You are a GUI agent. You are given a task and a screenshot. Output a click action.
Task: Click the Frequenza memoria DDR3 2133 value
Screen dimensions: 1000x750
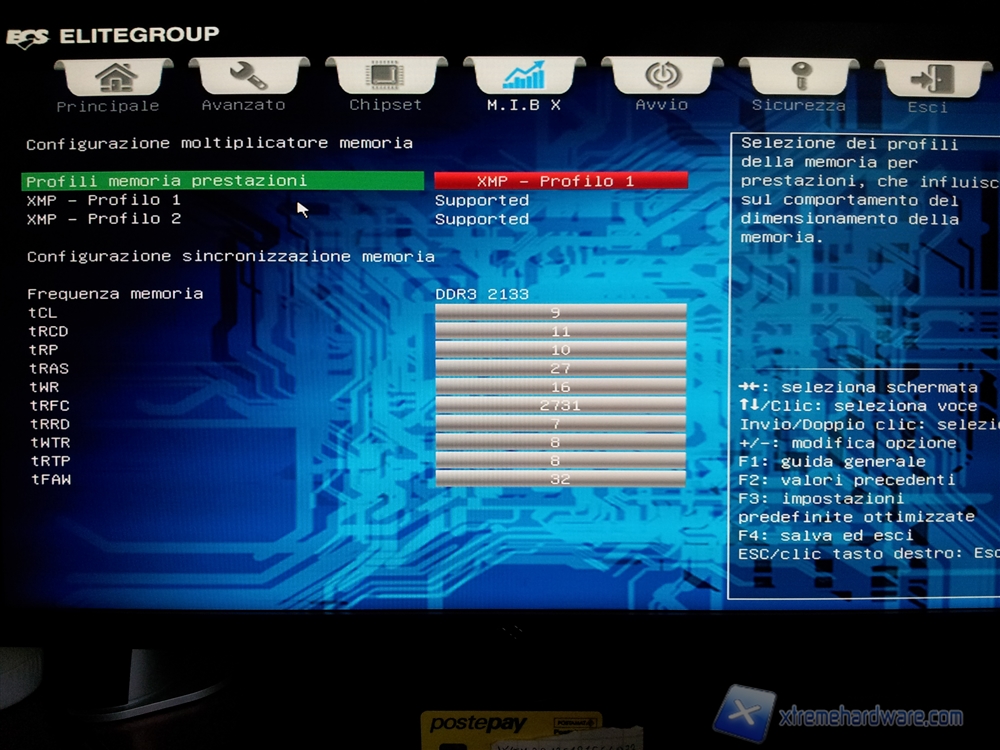tap(482, 294)
